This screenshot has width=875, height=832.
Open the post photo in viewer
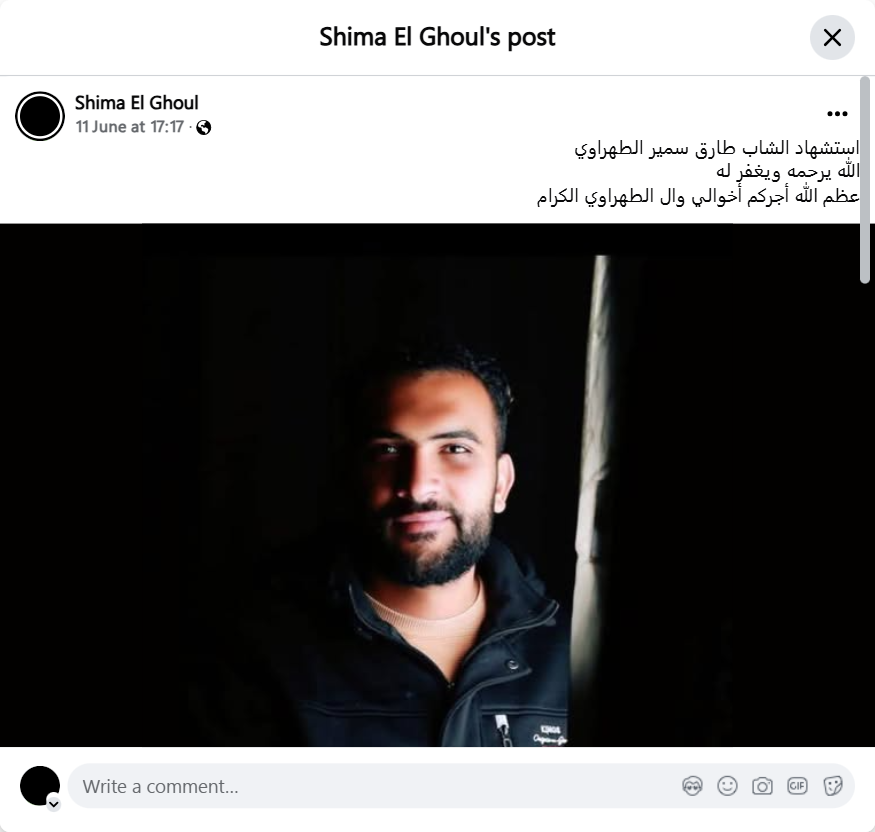438,485
